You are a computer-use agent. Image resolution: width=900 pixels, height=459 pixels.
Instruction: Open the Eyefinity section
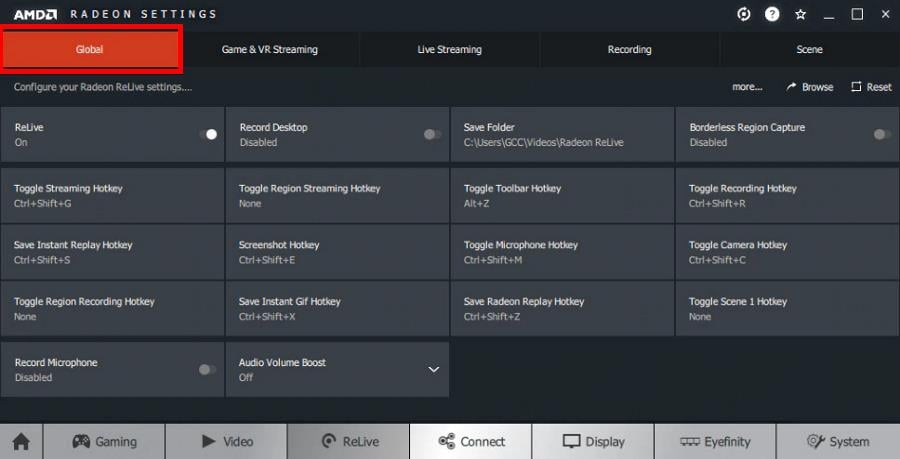pyautogui.click(x=714, y=441)
